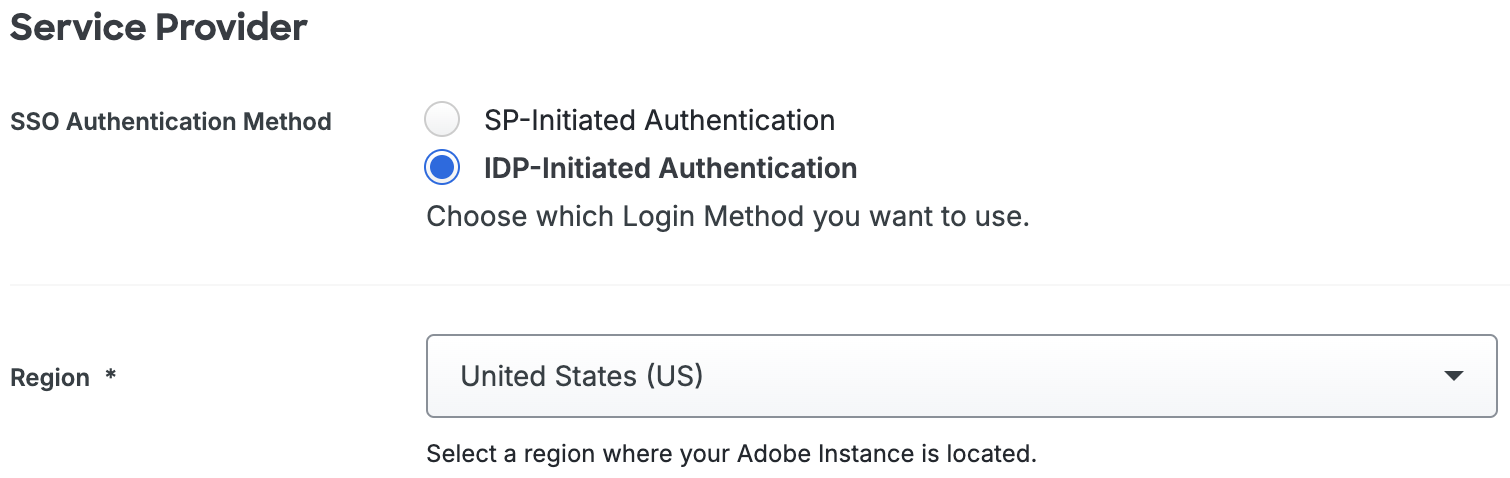Click the required asterisk beside Region
This screenshot has width=1510, height=478.
111,377
